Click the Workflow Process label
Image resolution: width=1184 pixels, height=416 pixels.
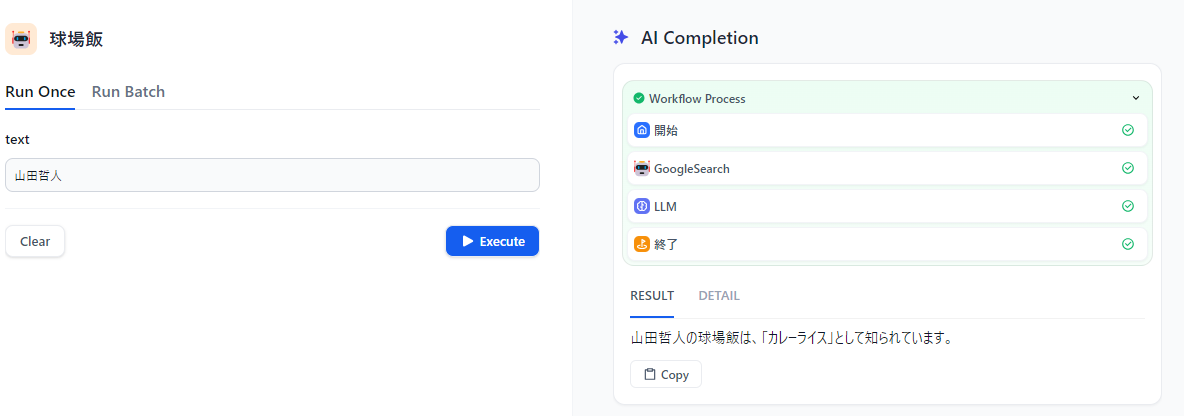(x=697, y=99)
